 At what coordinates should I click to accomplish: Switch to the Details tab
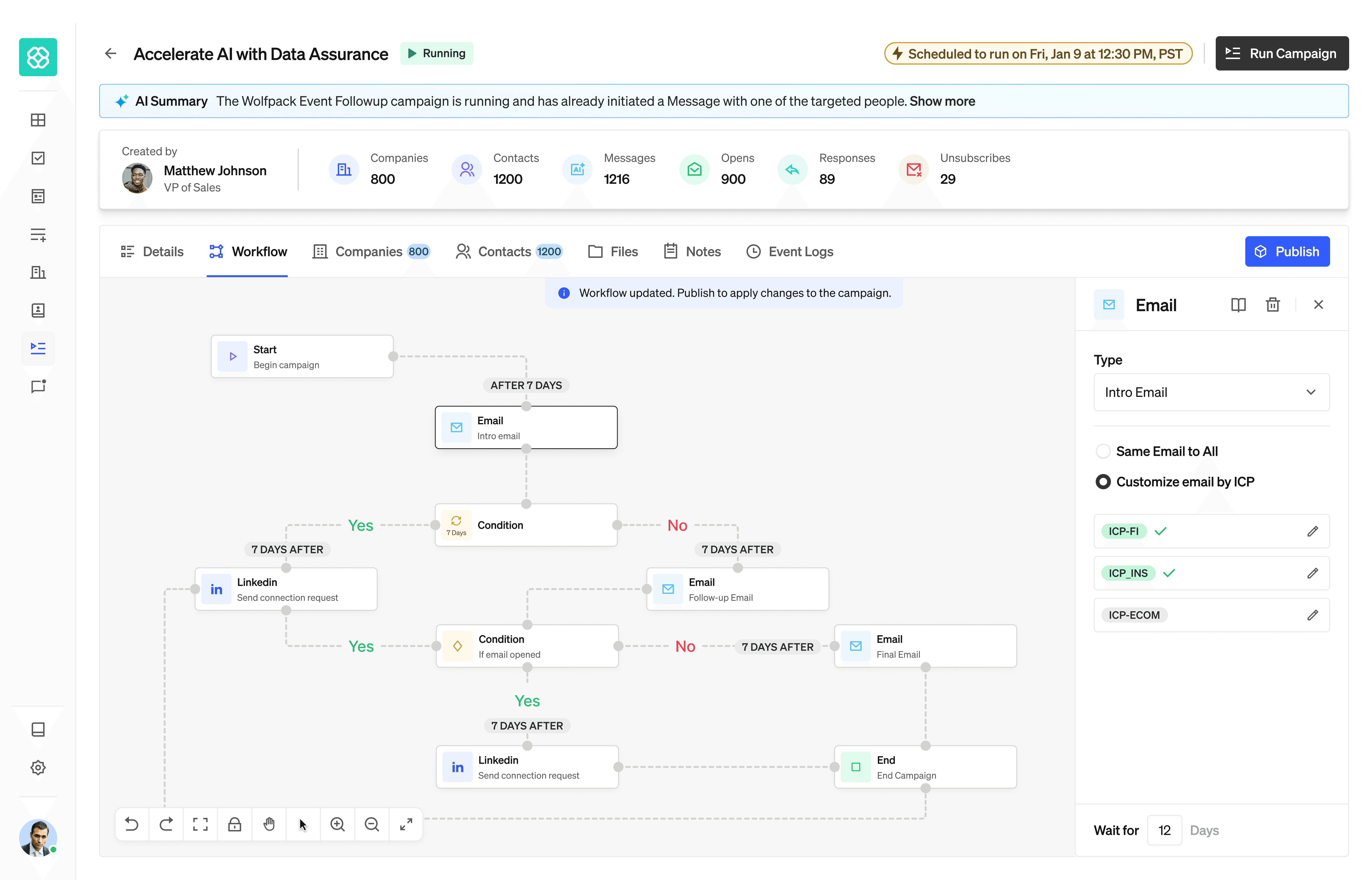[152, 251]
